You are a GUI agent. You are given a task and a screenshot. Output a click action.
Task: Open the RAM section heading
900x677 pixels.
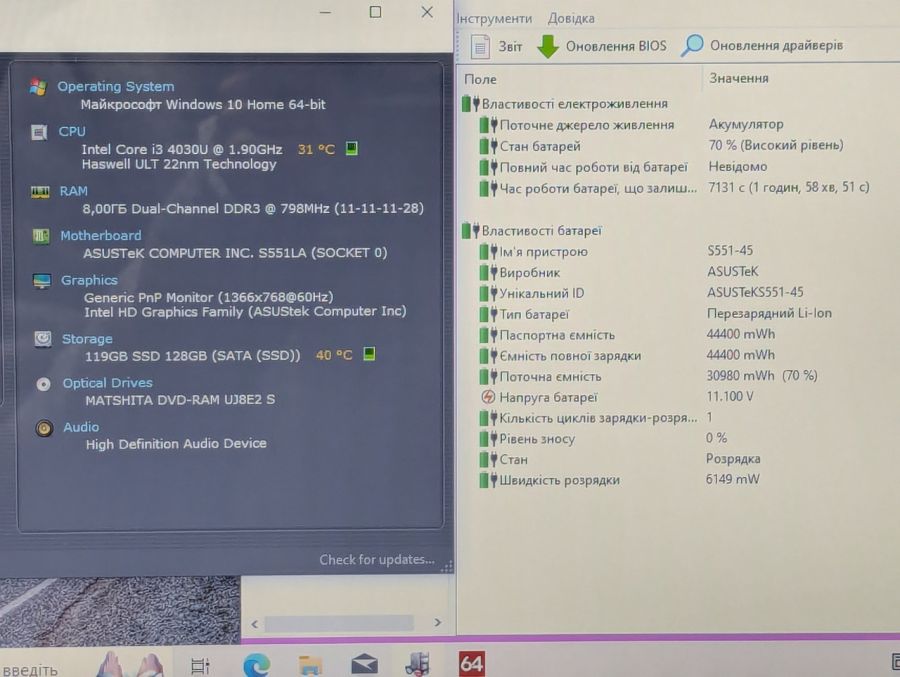point(73,191)
